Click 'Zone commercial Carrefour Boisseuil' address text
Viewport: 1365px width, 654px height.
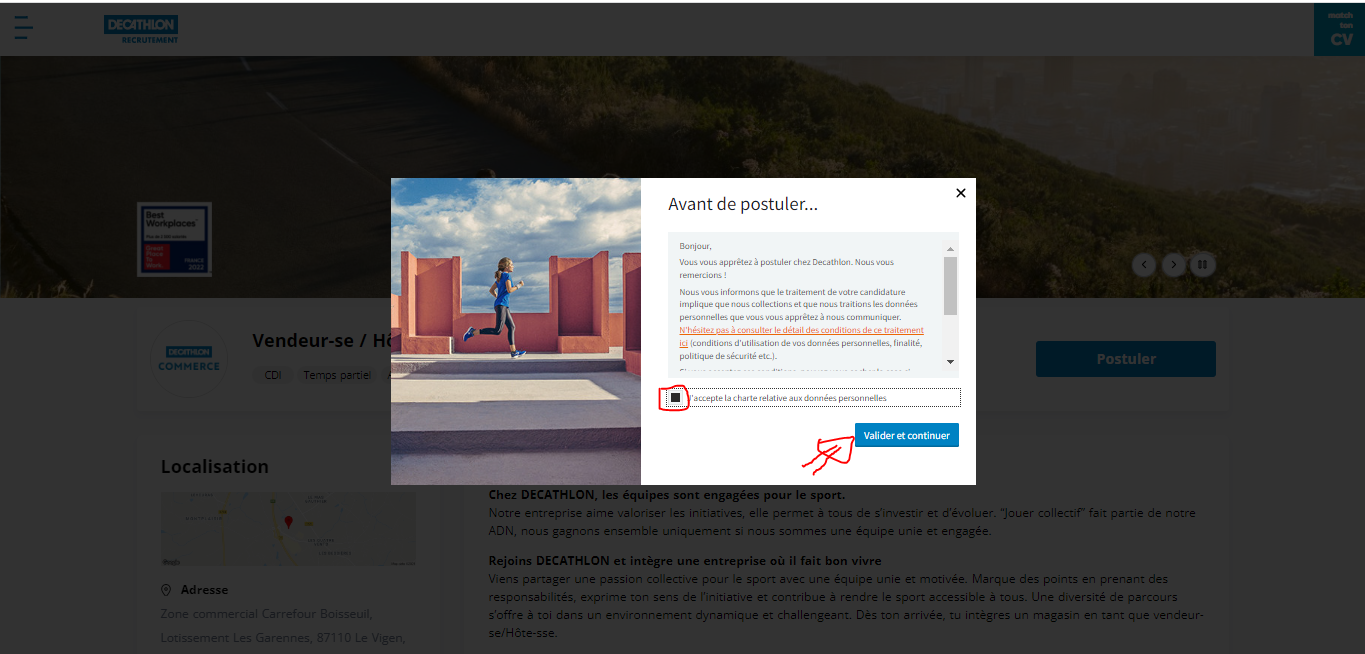267,613
